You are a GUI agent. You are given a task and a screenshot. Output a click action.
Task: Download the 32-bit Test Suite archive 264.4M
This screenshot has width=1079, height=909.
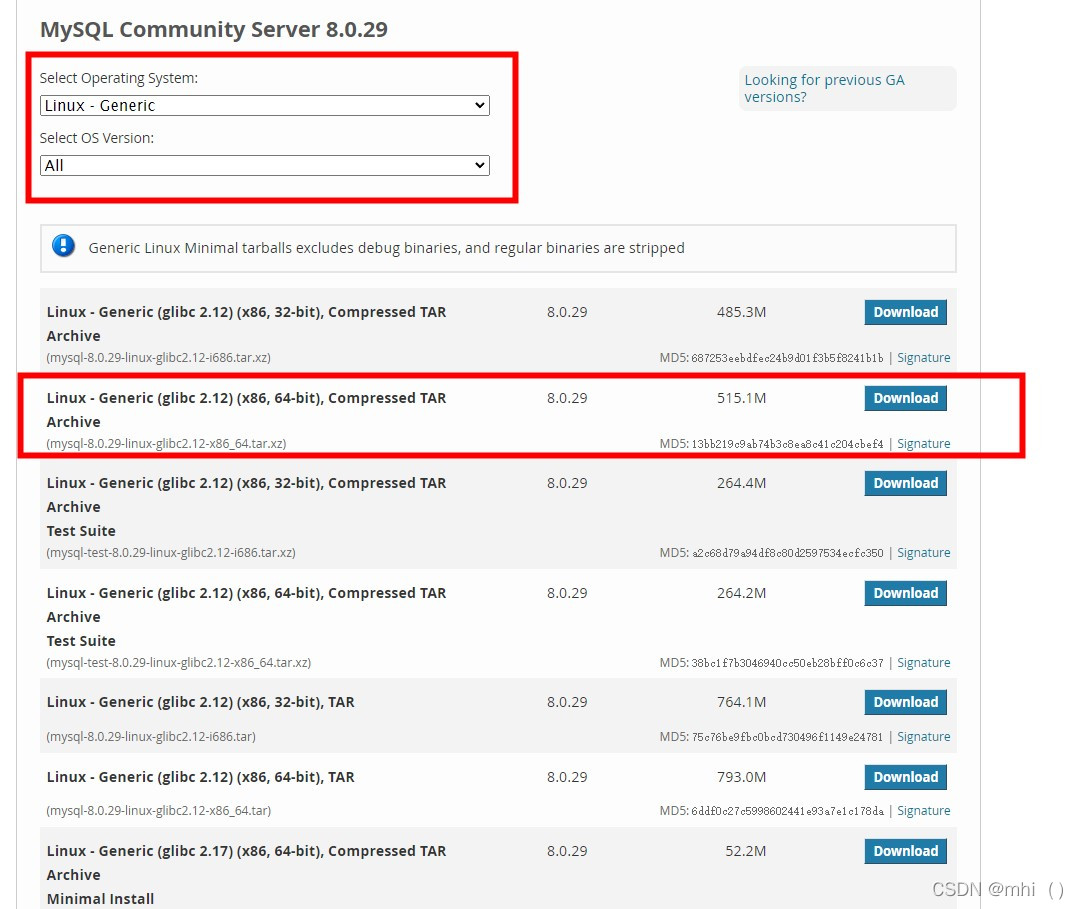click(906, 483)
